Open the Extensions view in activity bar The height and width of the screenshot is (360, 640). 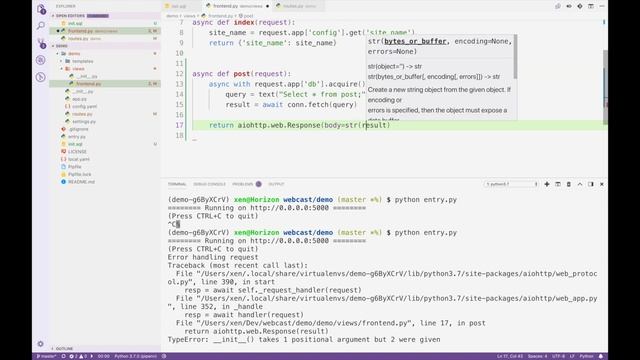coord(41,77)
